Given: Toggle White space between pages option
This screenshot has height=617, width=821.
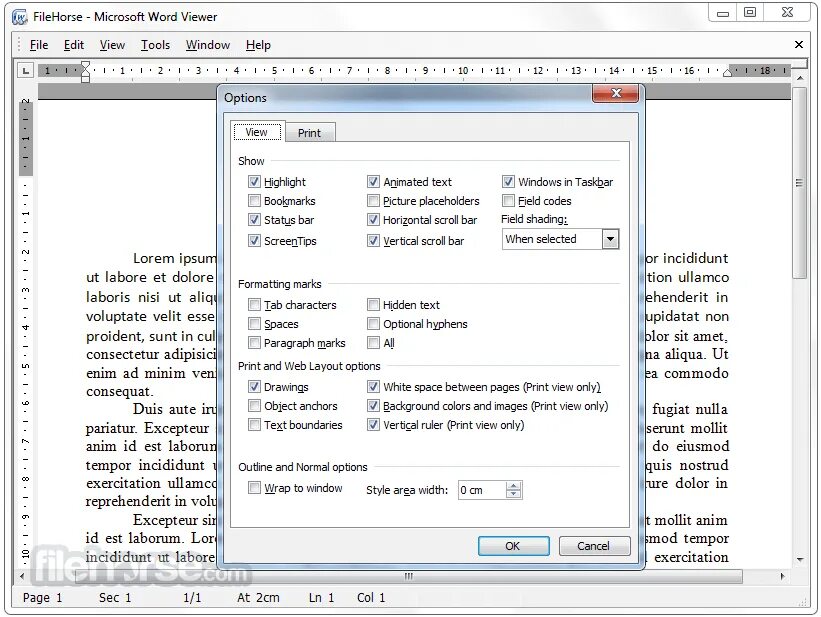Looking at the screenshot, I should point(373,387).
